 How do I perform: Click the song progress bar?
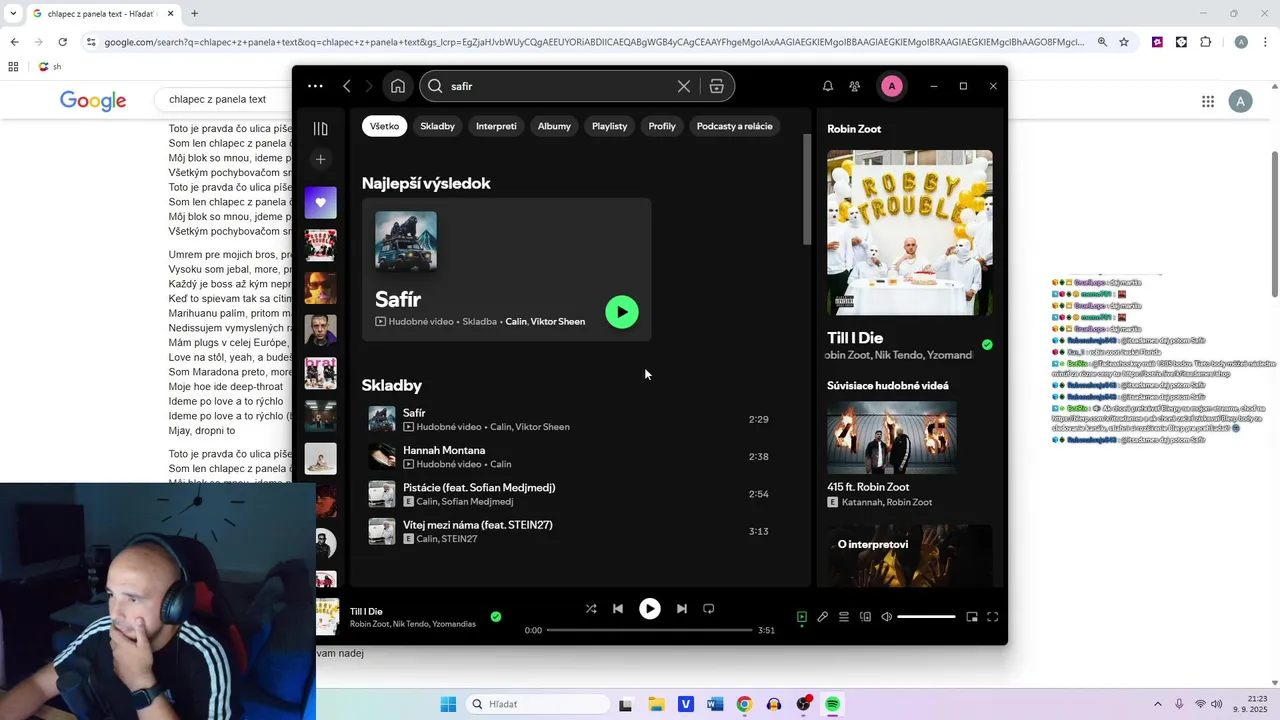(x=650, y=630)
